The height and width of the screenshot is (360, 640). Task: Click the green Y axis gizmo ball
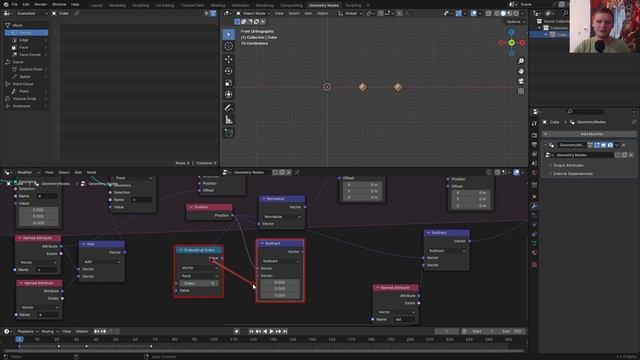pos(511,42)
